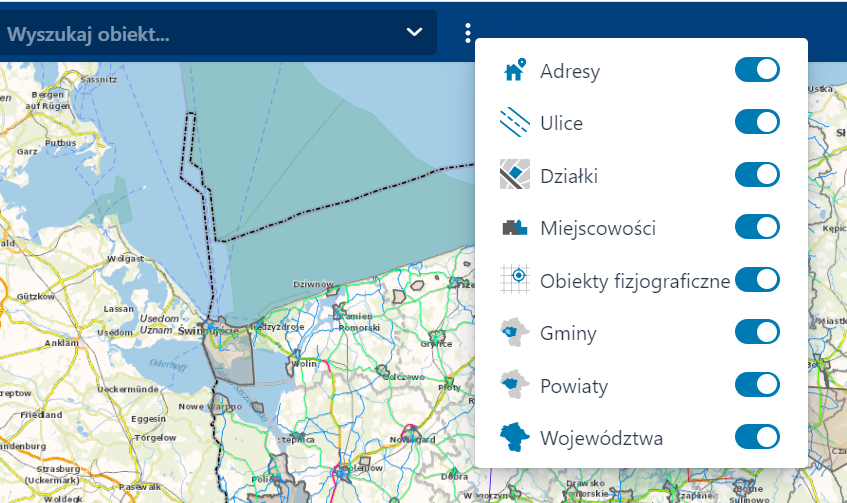Turn off the Powiaty toggle
847x503 pixels.
[757, 385]
